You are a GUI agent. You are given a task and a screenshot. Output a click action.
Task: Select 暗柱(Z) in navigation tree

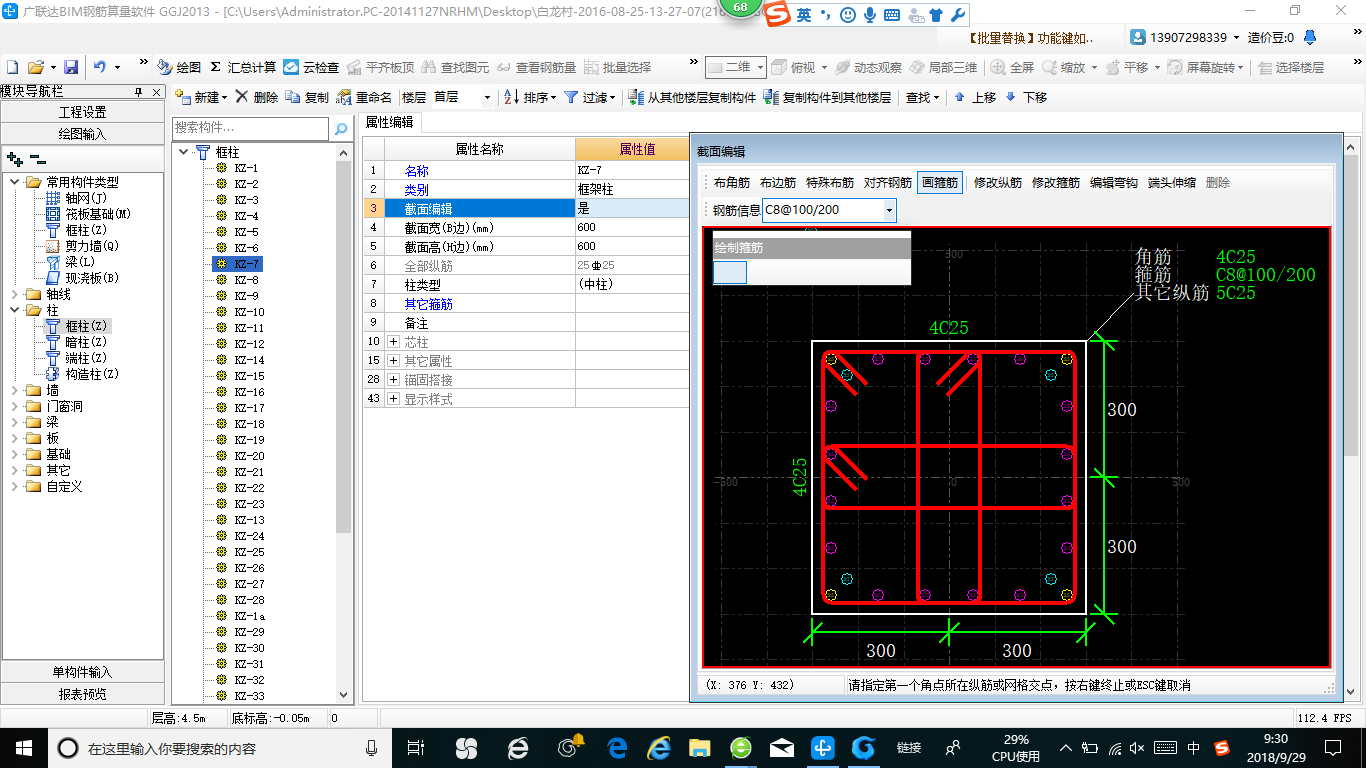click(x=86, y=342)
